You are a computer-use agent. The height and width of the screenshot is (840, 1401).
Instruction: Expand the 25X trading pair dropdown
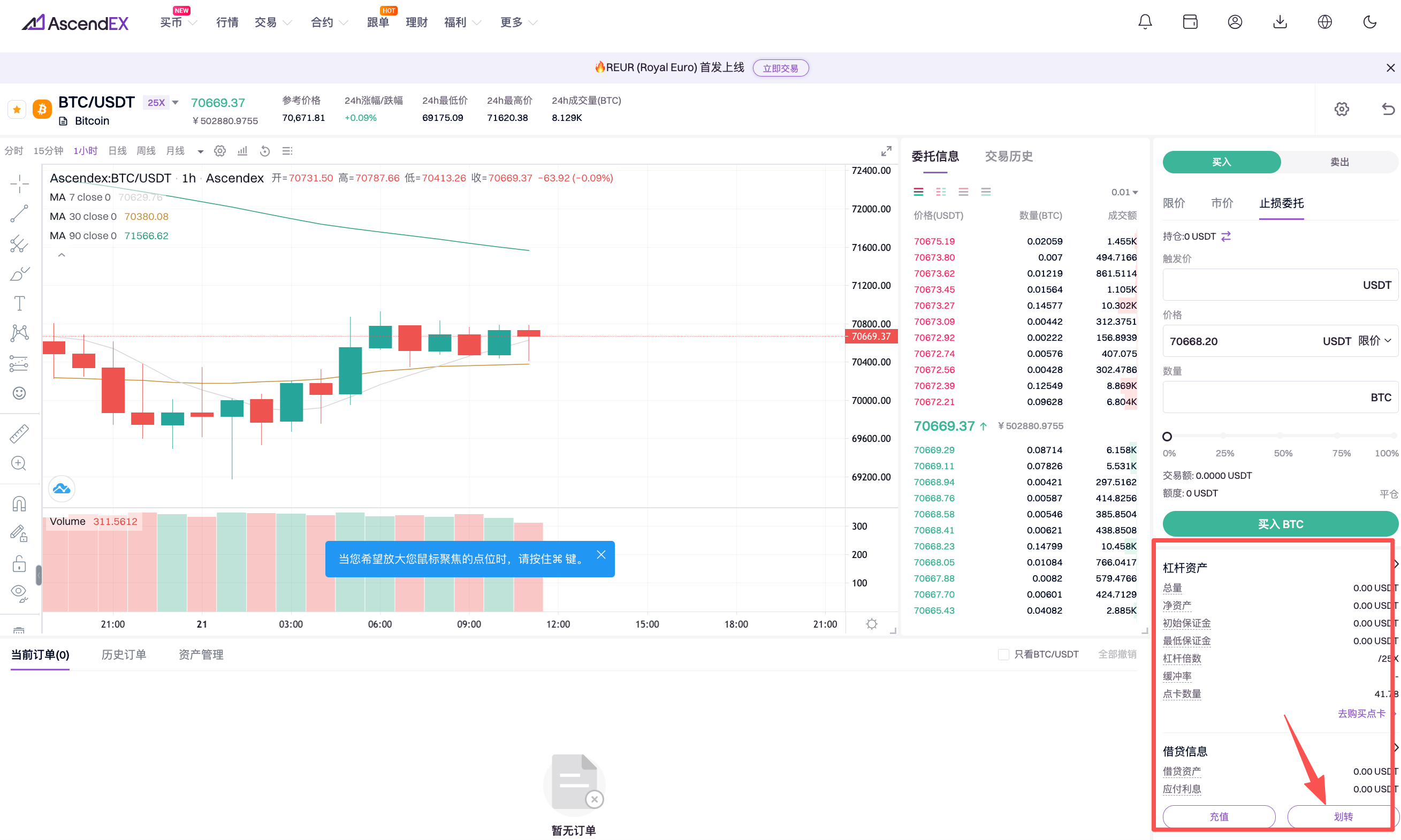coord(176,102)
